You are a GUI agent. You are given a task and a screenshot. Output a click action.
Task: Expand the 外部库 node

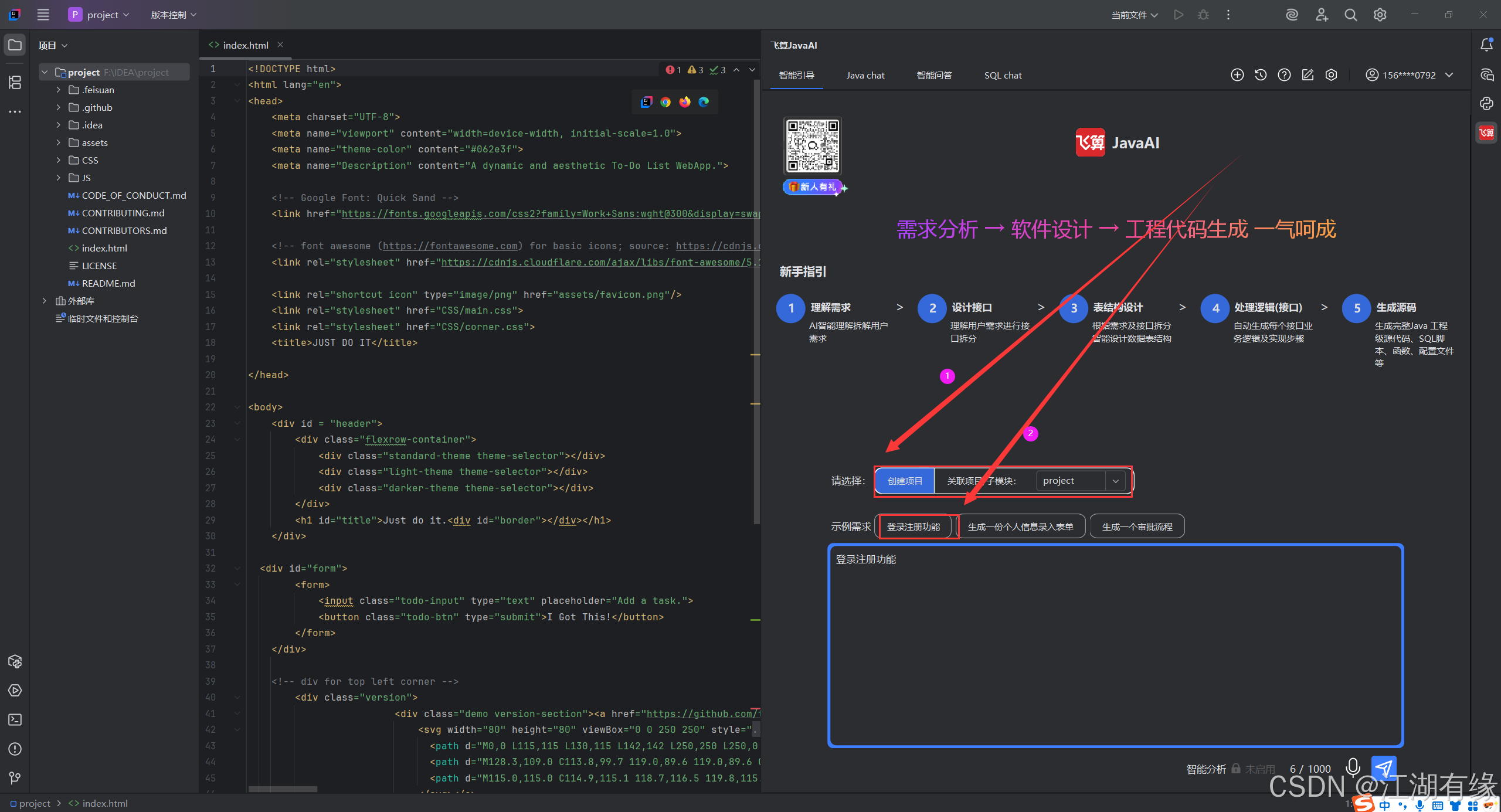coord(45,301)
